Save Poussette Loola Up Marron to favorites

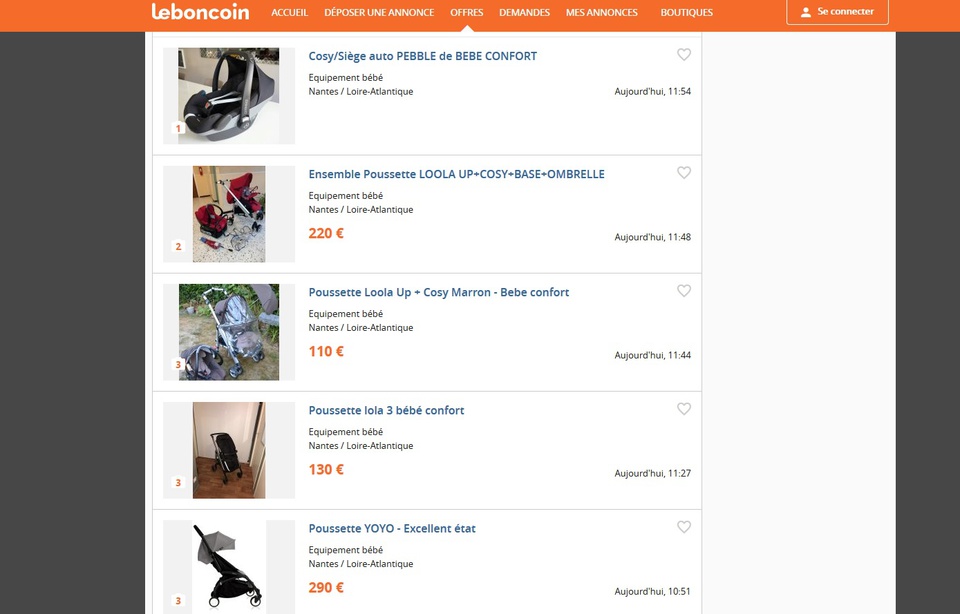(684, 291)
